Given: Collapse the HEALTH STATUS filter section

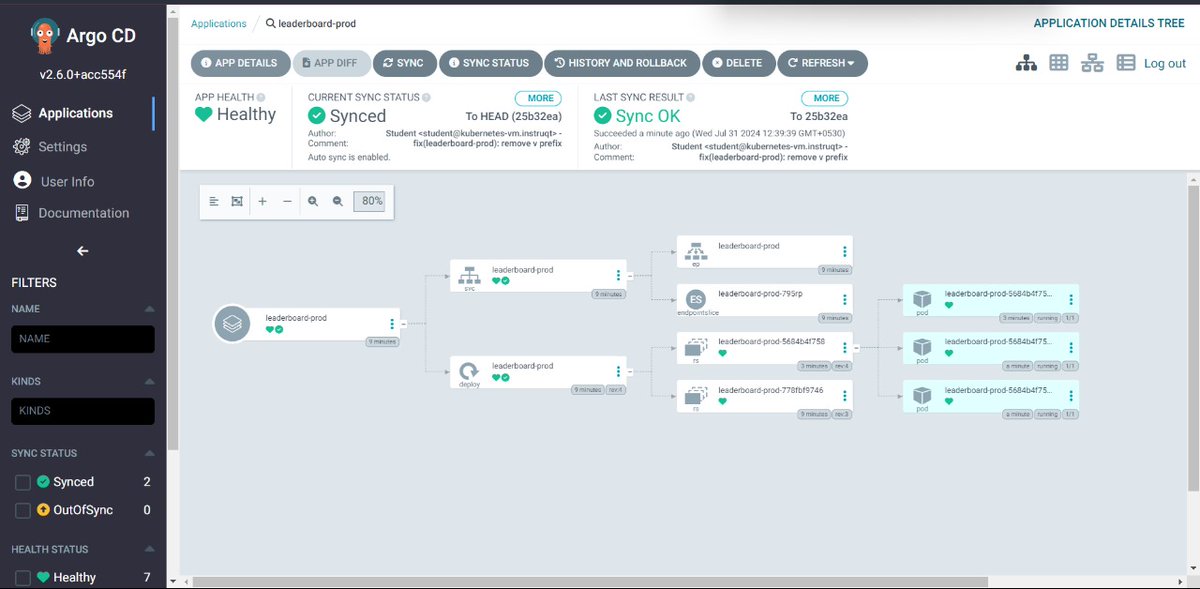Looking at the screenshot, I should click(x=150, y=550).
